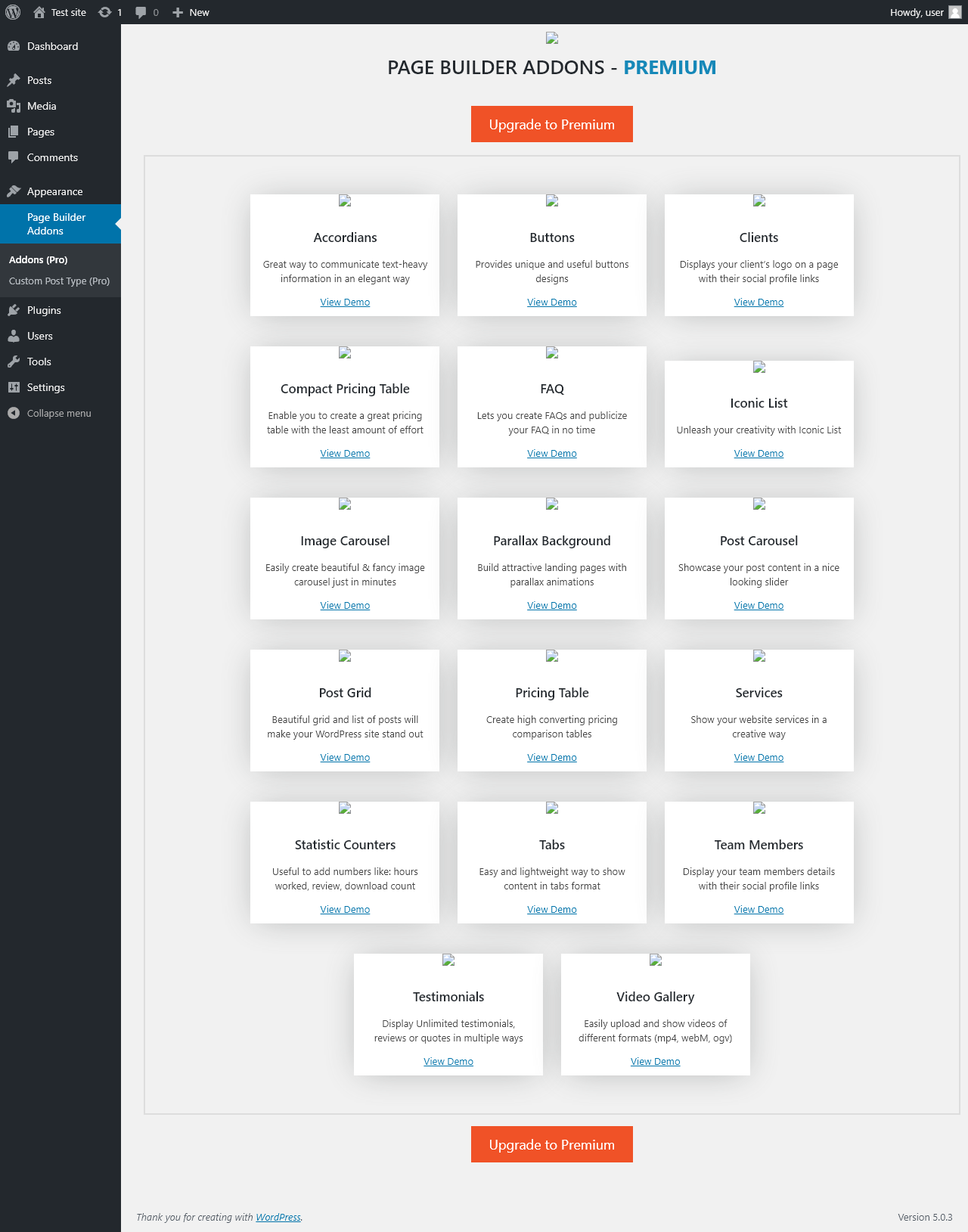
Task: Open Team Members View Demo link
Action: pyautogui.click(x=759, y=909)
